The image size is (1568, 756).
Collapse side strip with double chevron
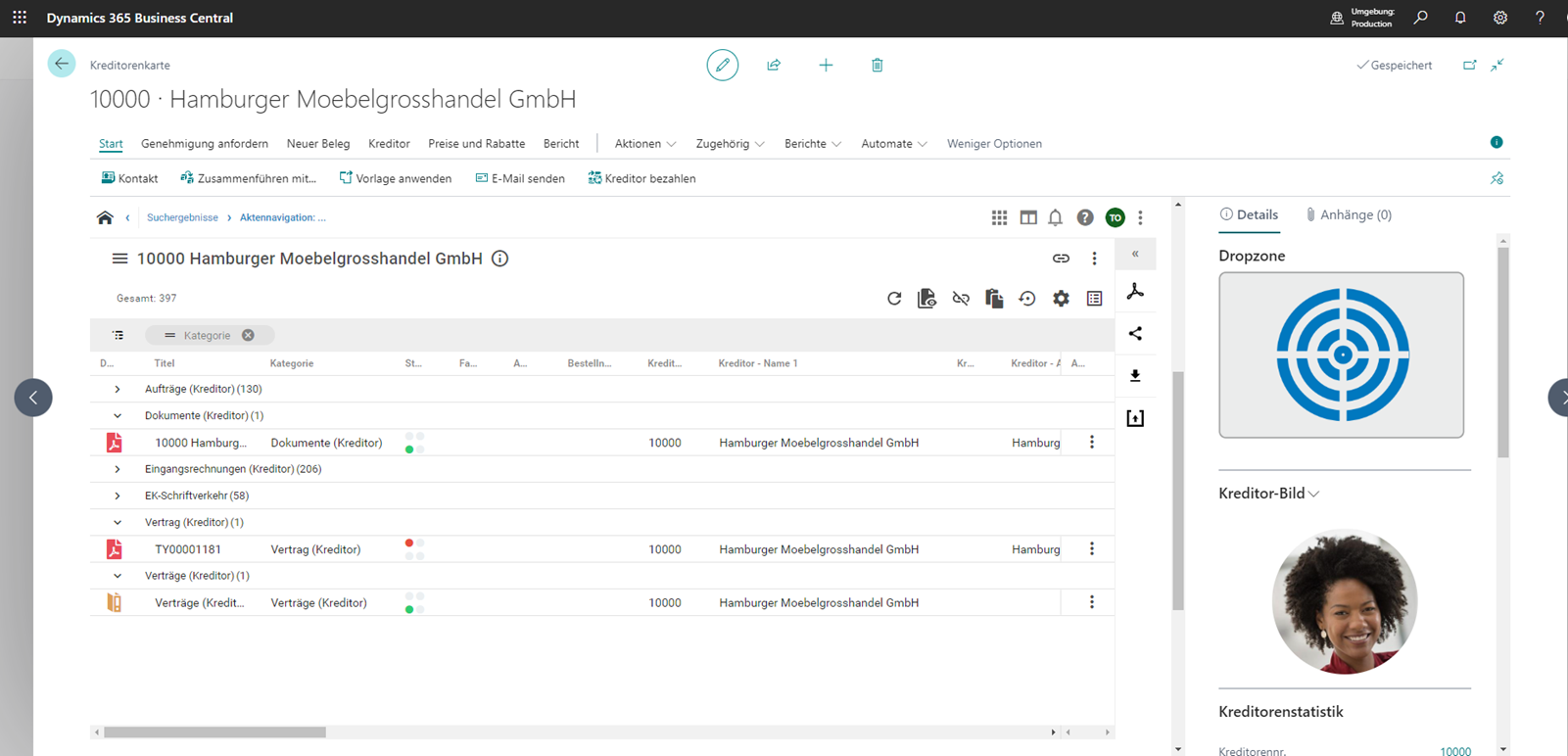tap(1135, 254)
